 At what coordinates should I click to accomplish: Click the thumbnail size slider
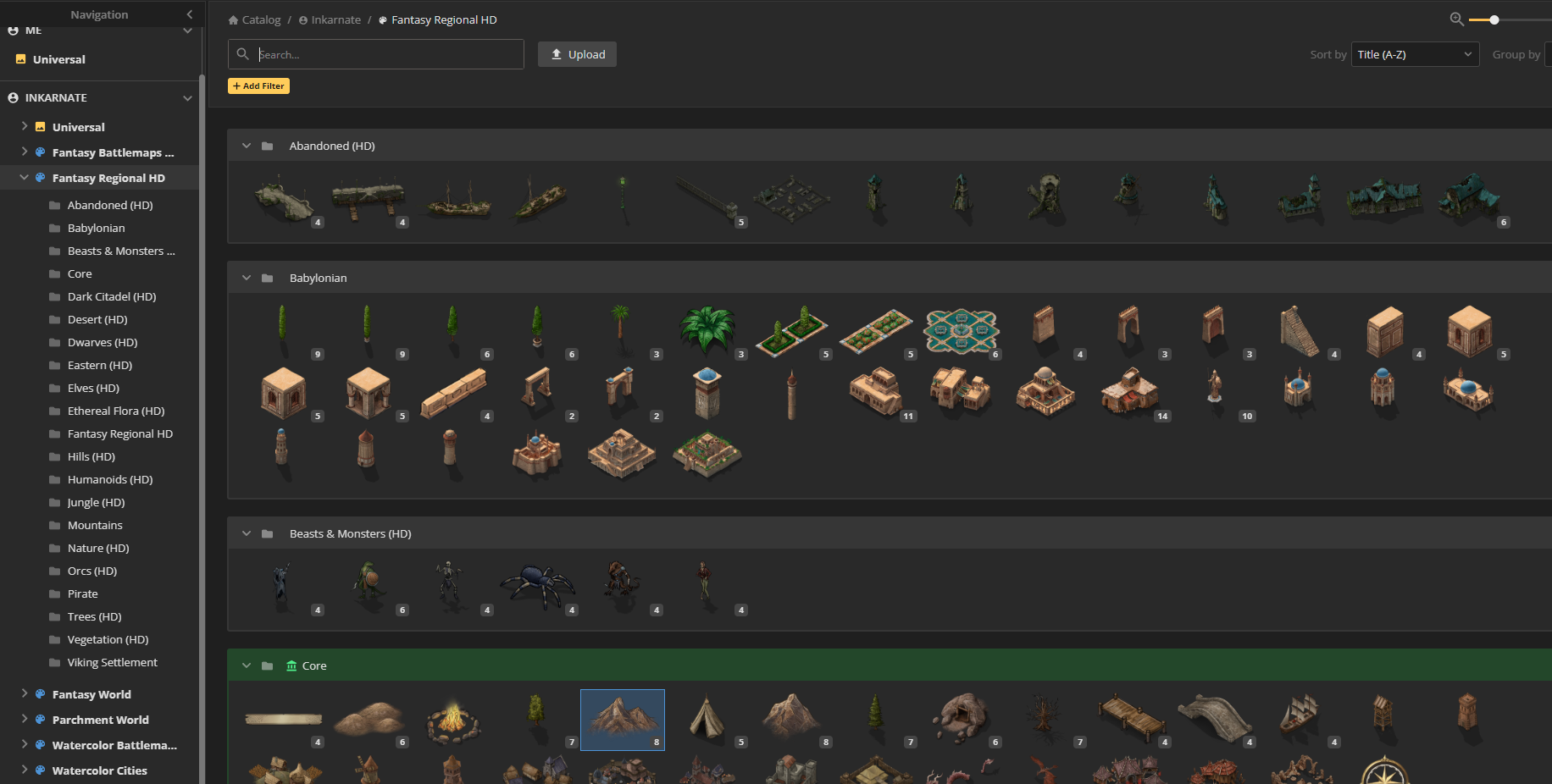point(1494,19)
